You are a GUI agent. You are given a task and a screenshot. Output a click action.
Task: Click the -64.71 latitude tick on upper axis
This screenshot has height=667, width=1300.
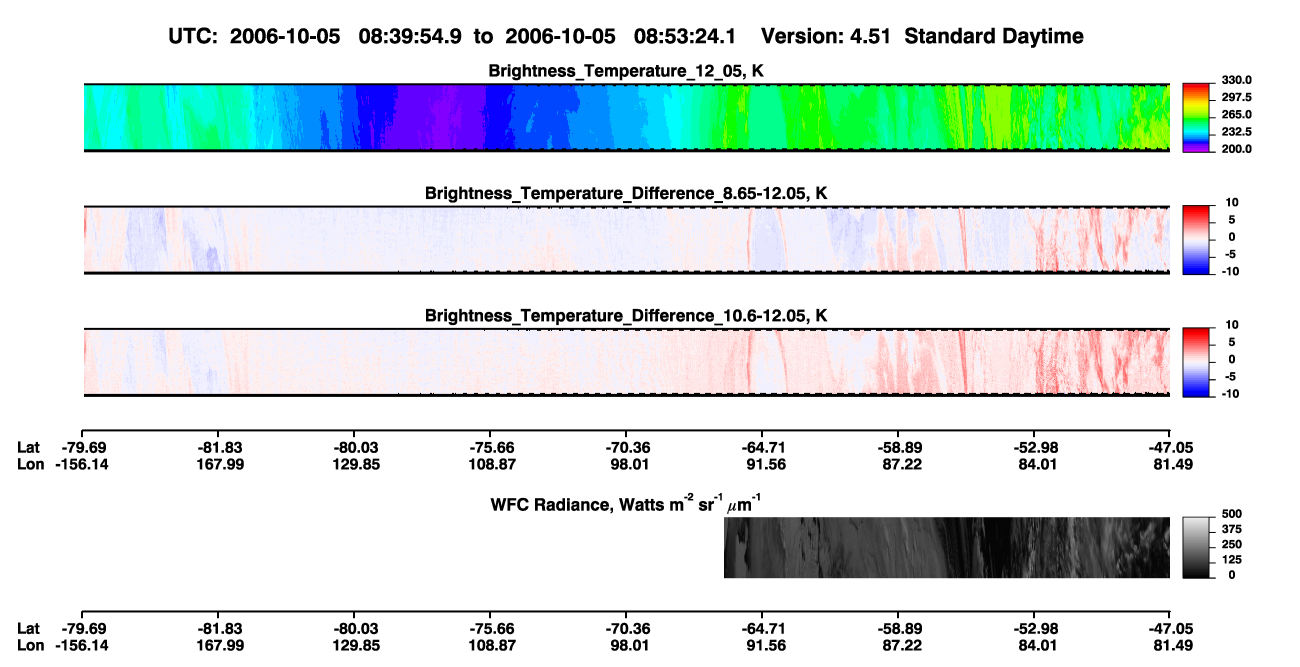tap(762, 447)
